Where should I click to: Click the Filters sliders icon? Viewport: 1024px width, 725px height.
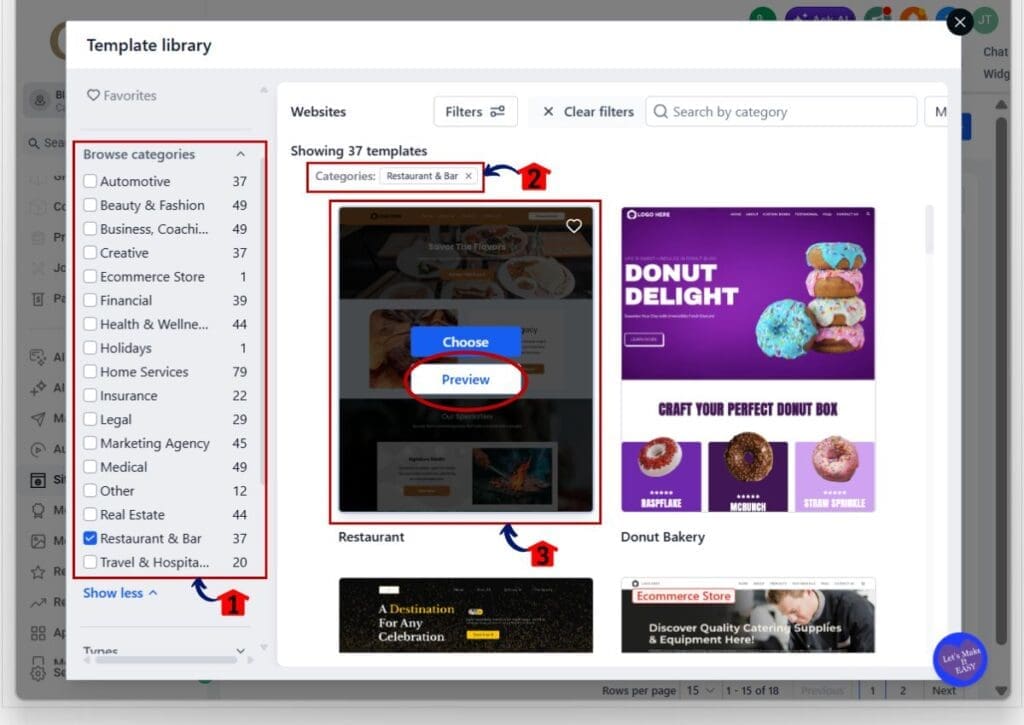pos(498,112)
